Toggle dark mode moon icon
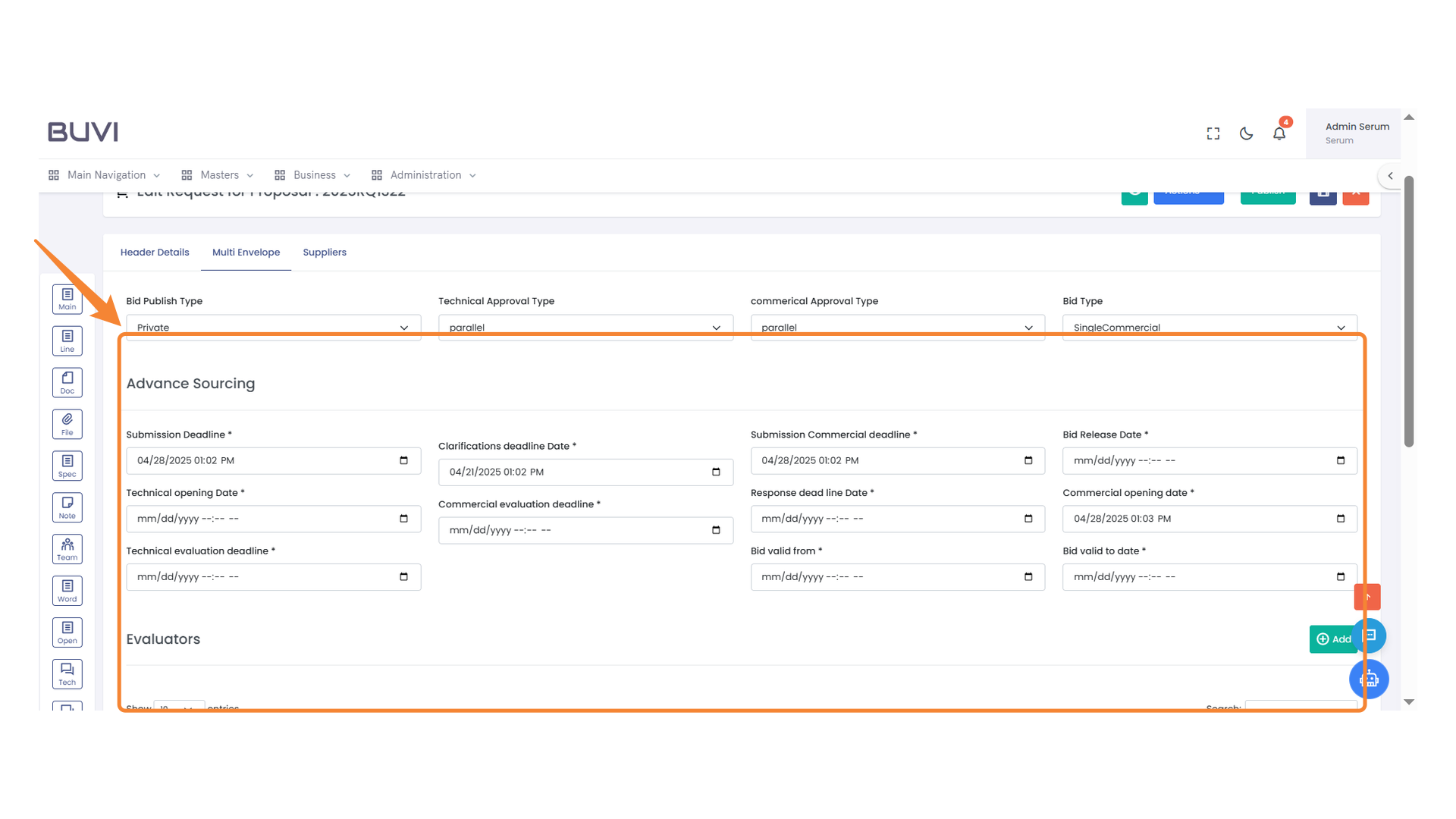This screenshot has width=1456, height=819. [1246, 133]
